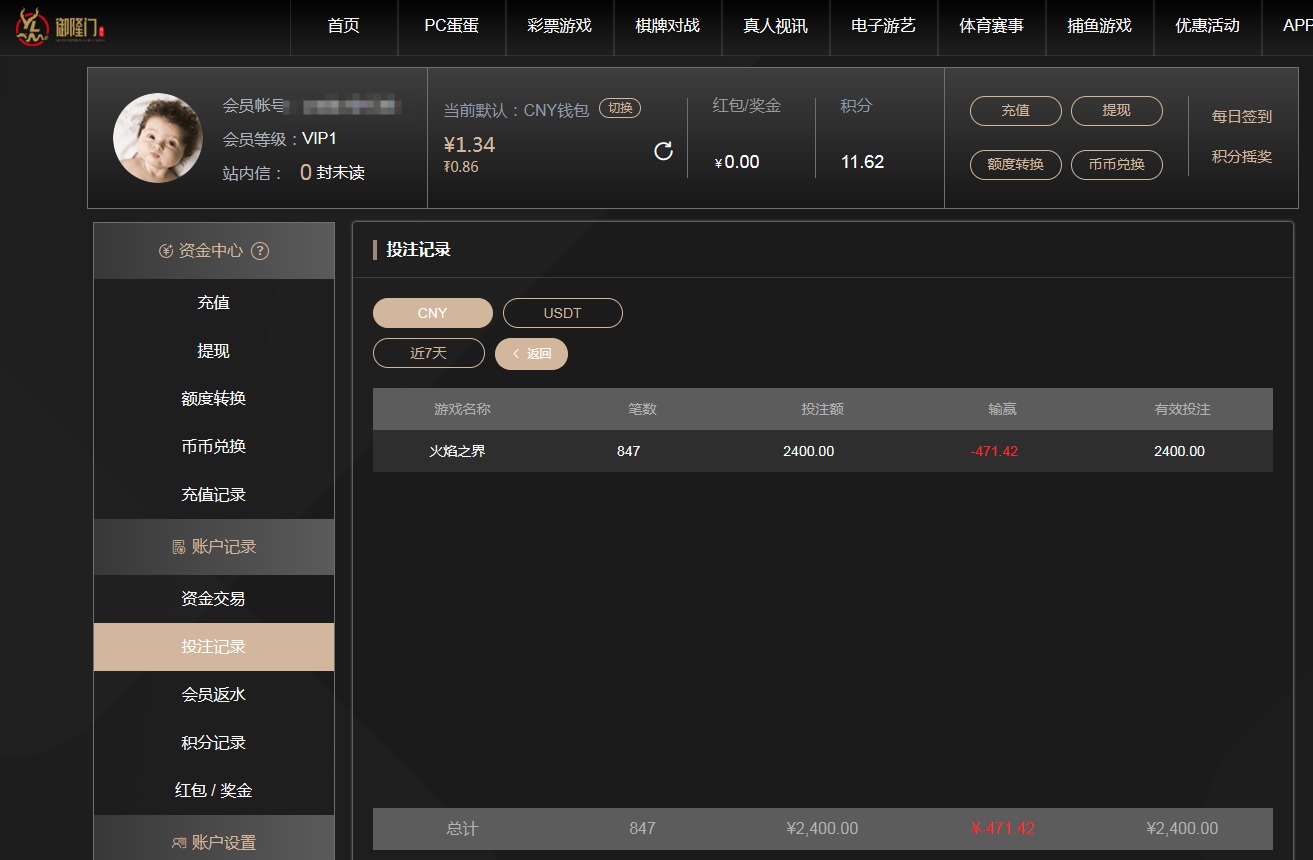Open PC蛋蛋 in the top navigation

451,26
